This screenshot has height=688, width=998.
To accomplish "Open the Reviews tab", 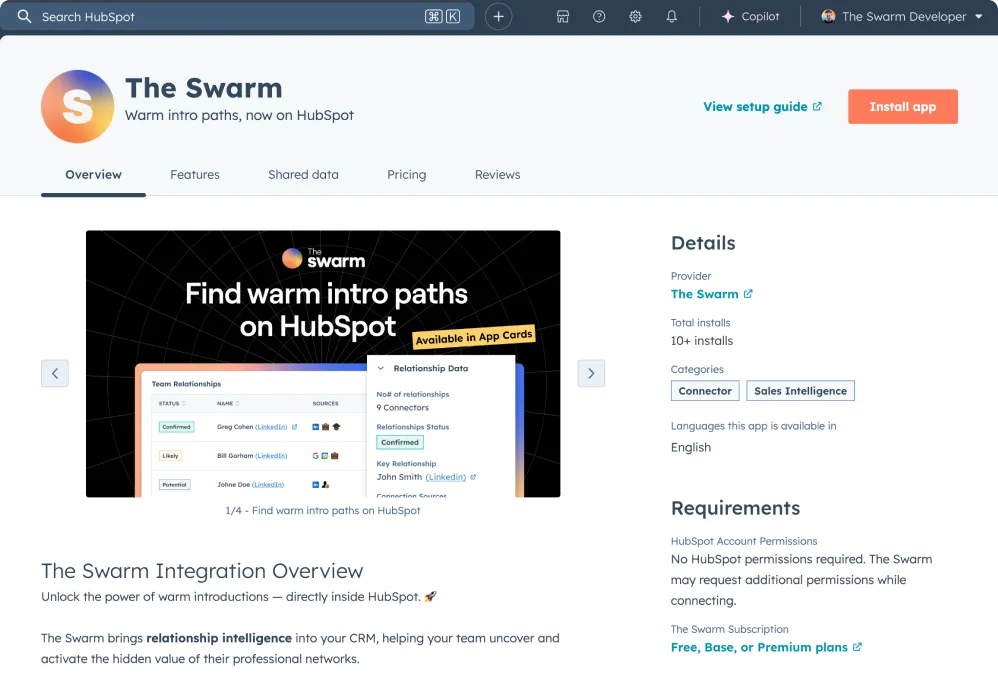I will tap(497, 174).
